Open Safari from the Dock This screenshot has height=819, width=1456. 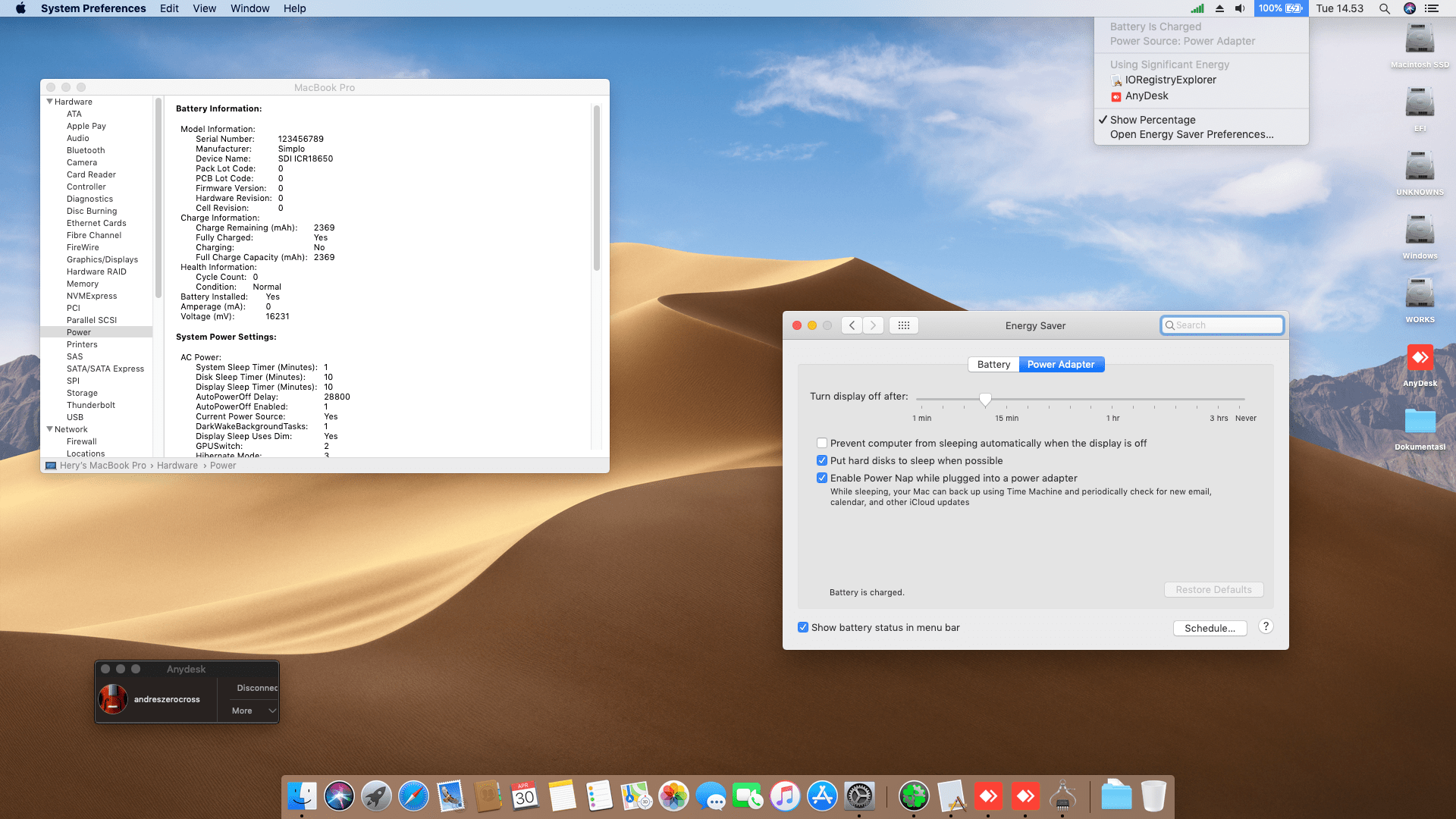(413, 796)
